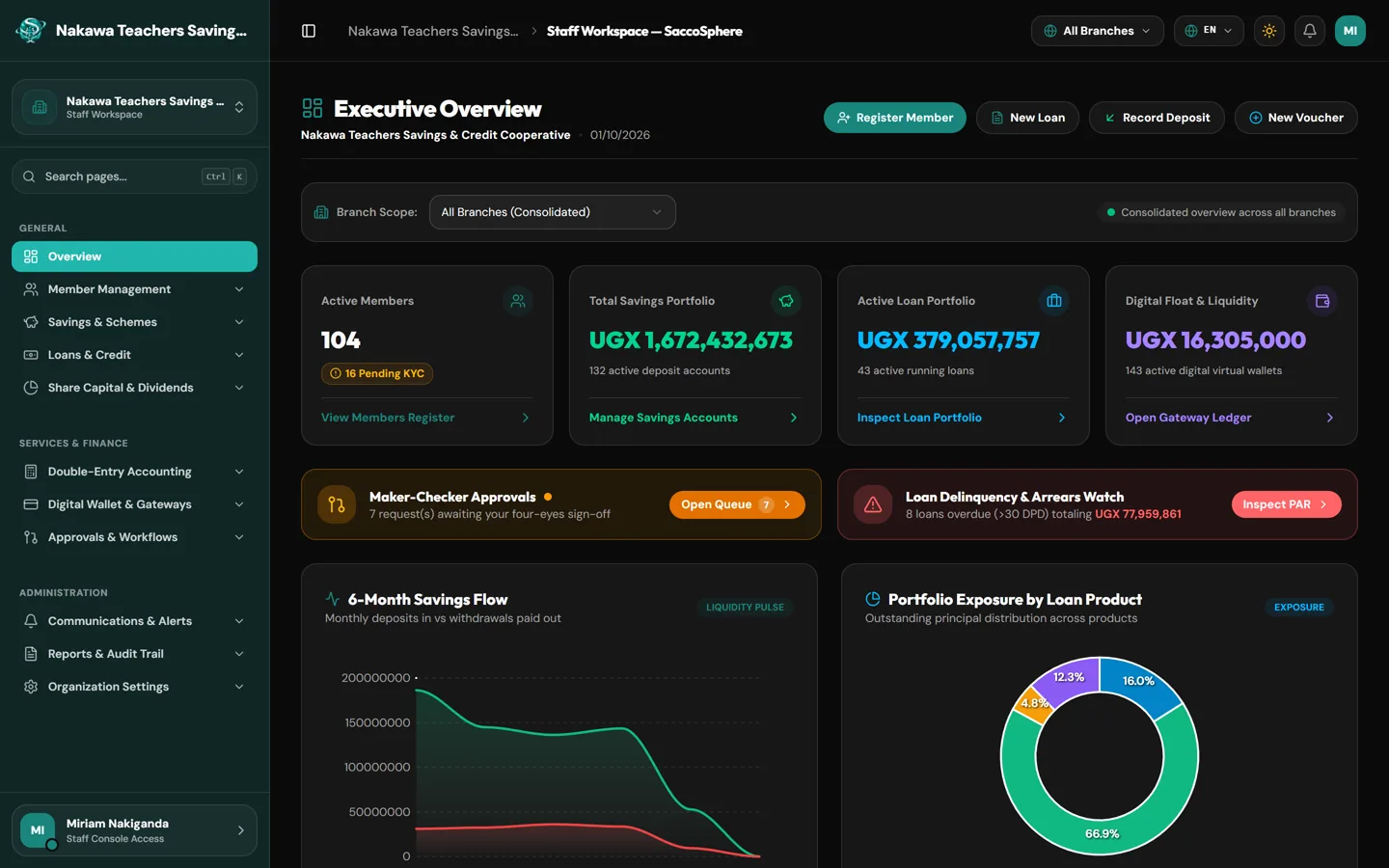Click the Active Members people icon

point(518,301)
